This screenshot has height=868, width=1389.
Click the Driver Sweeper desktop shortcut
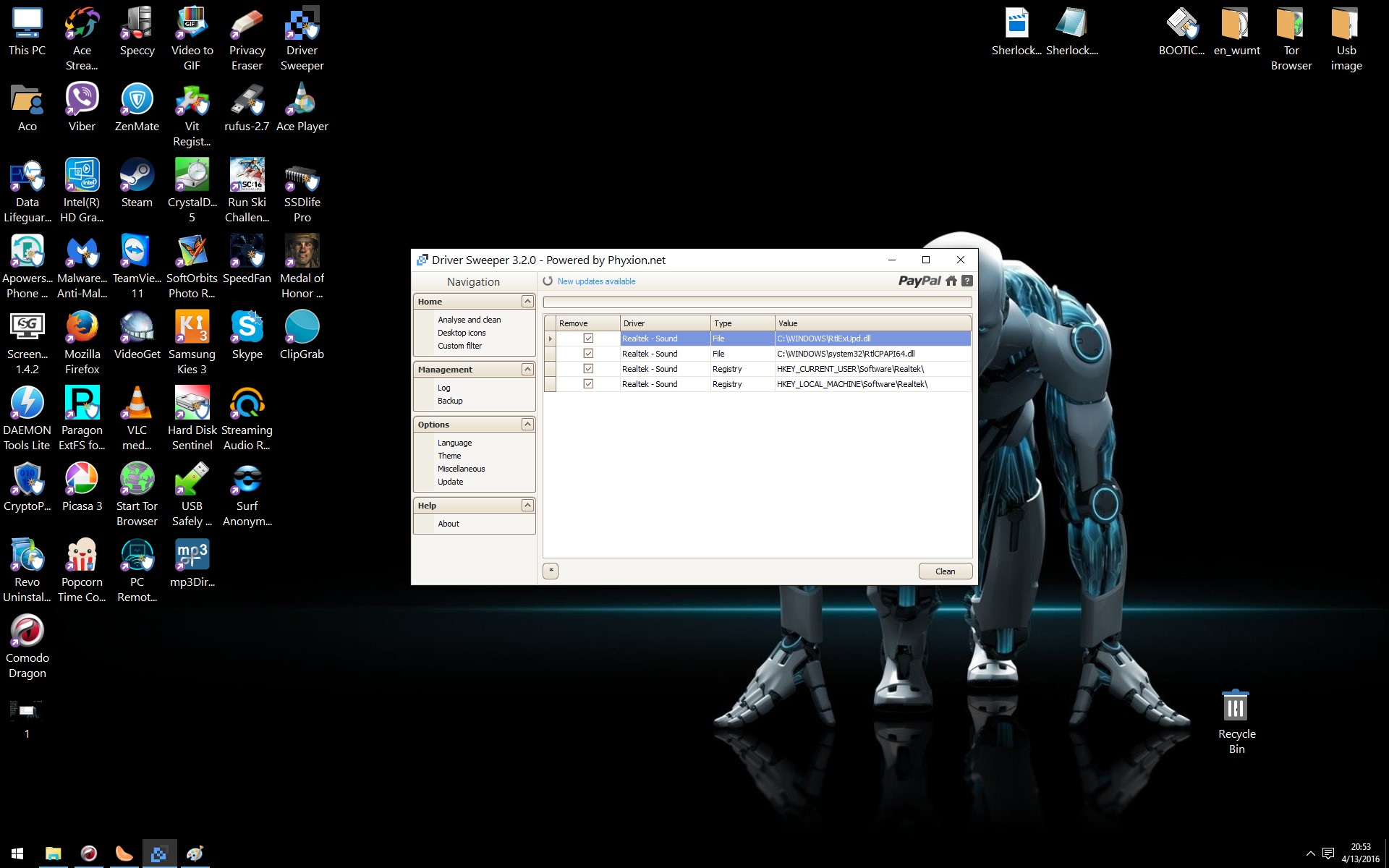click(302, 38)
